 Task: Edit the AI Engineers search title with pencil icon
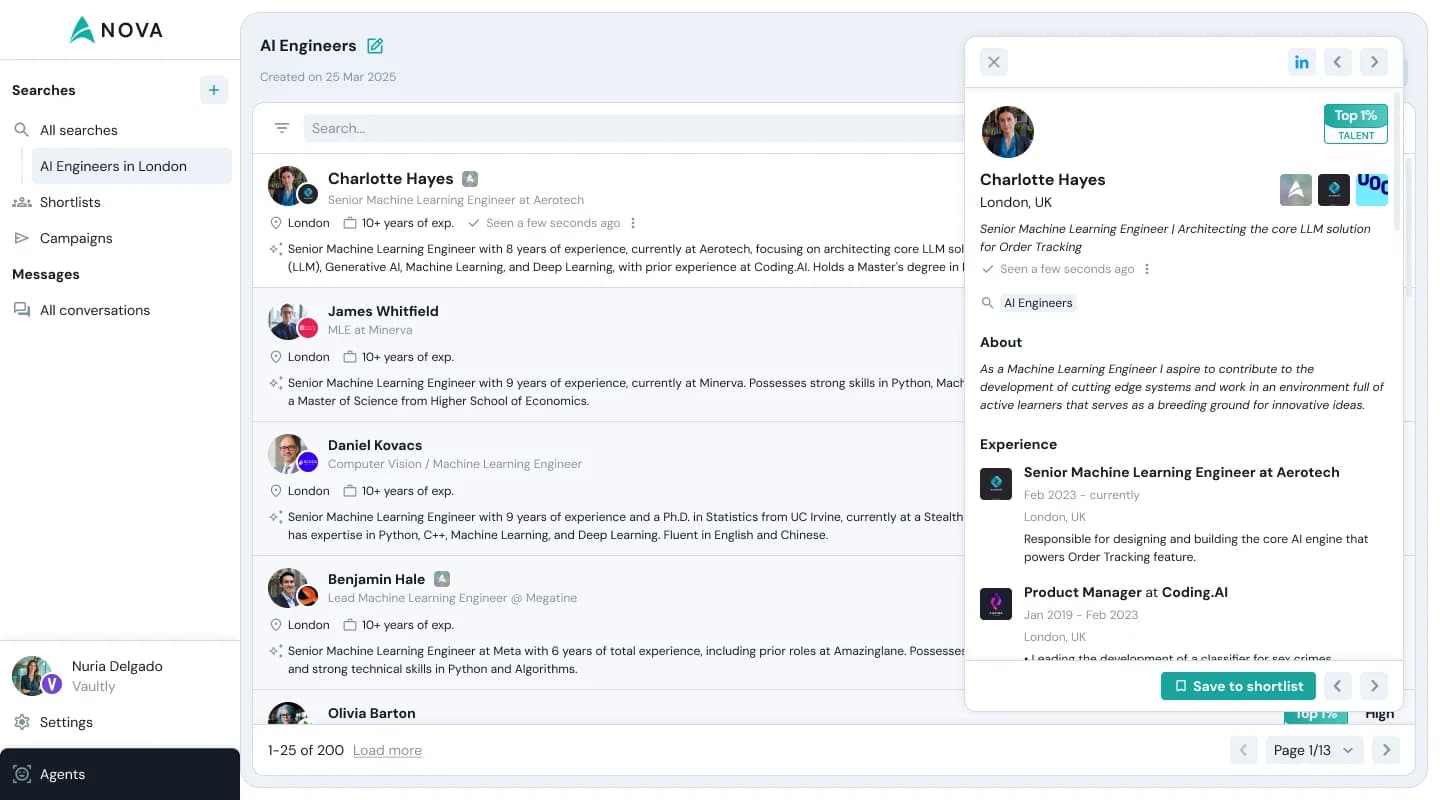pyautogui.click(x=375, y=45)
